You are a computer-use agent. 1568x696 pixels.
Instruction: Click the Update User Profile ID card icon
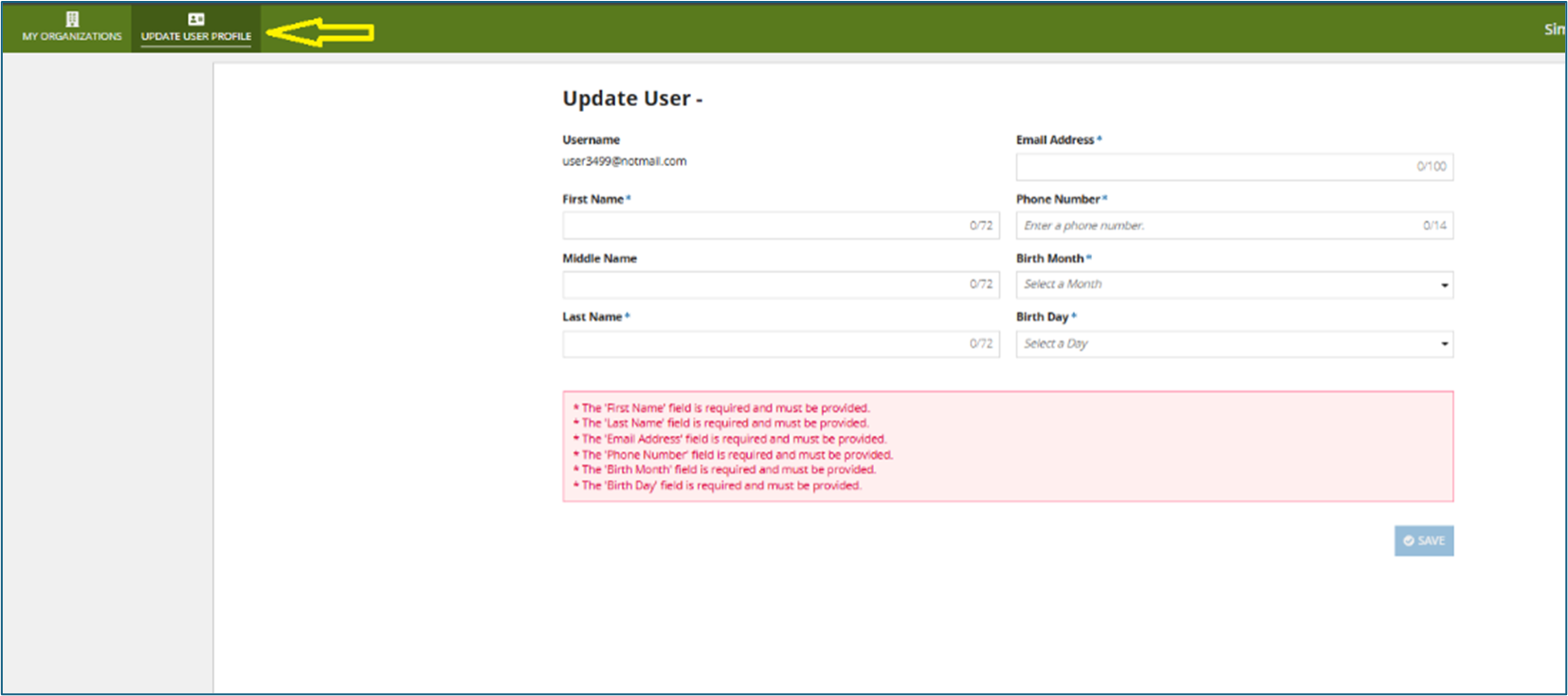196,19
